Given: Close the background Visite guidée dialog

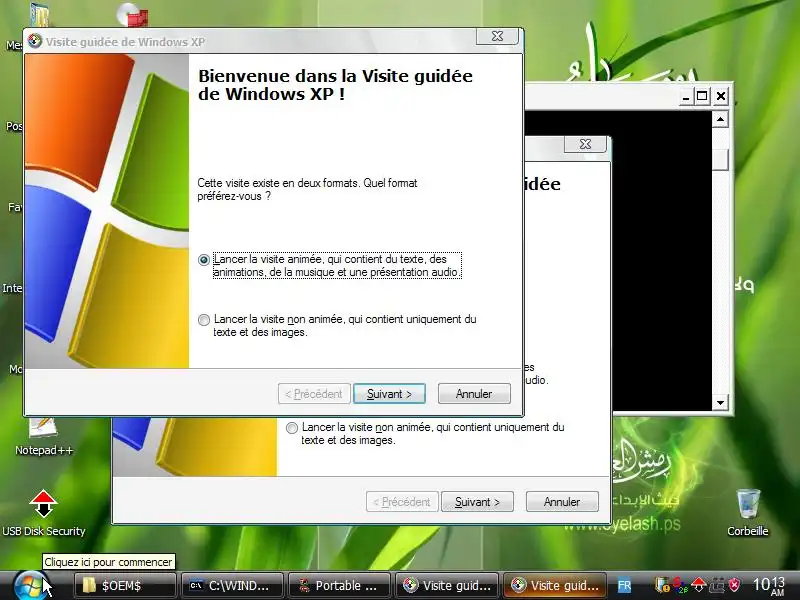Looking at the screenshot, I should click(x=586, y=144).
